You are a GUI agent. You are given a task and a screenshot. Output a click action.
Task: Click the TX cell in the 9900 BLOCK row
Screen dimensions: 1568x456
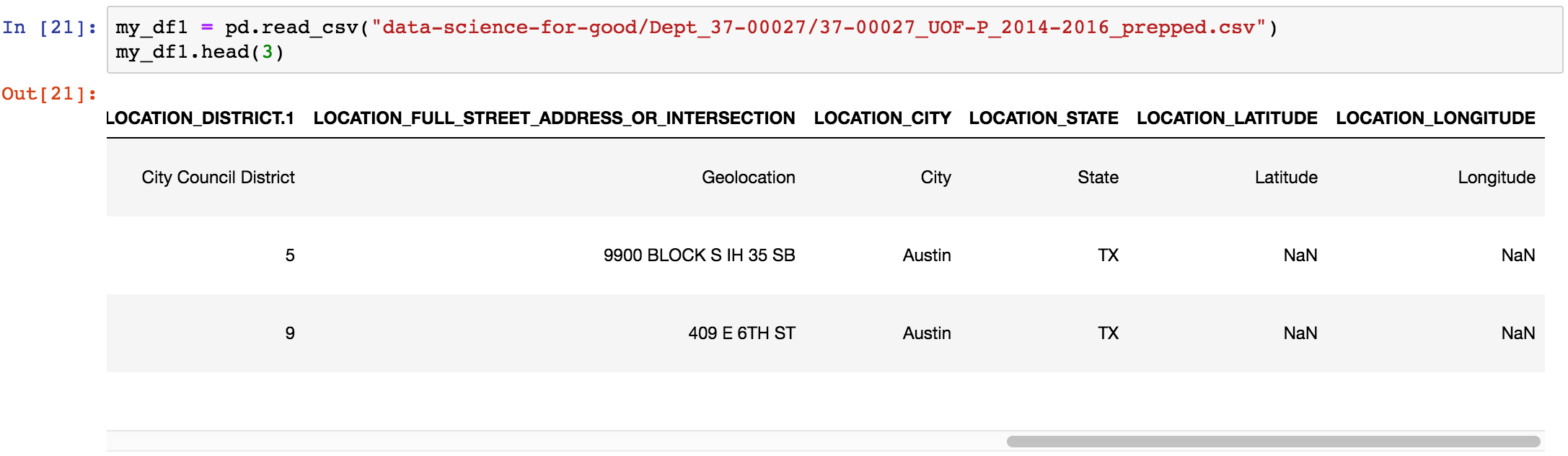(x=1108, y=255)
